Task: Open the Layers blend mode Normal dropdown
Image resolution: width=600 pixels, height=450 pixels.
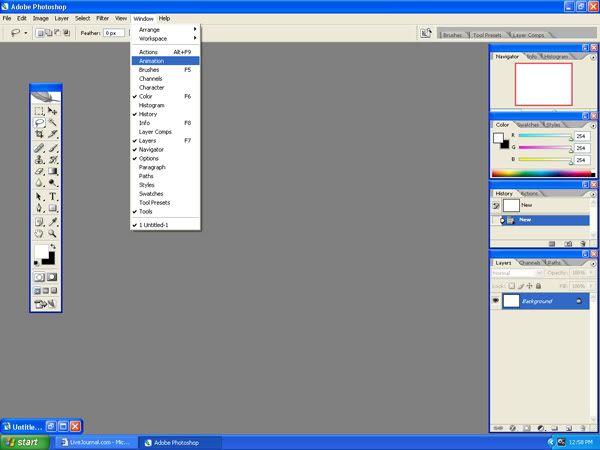Action: pyautogui.click(x=517, y=273)
